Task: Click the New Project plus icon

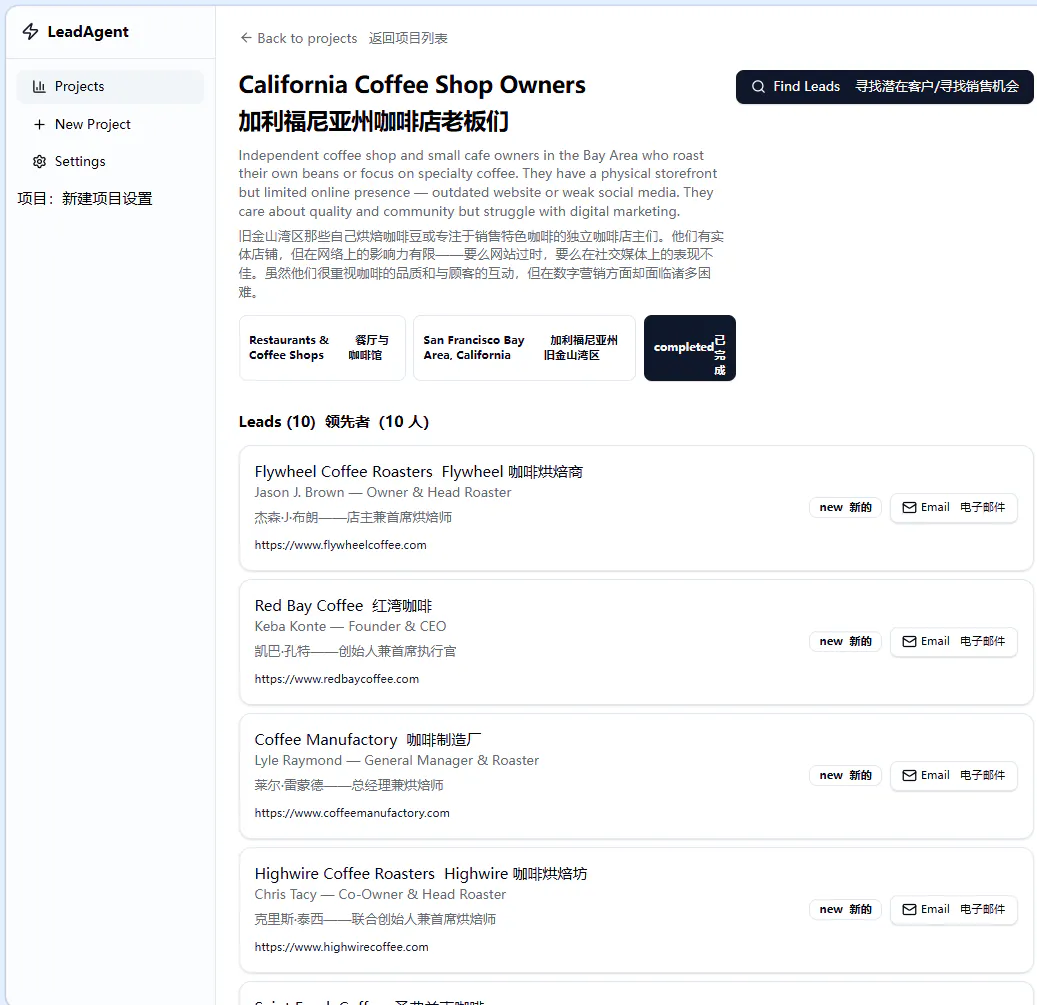Action: pos(39,124)
